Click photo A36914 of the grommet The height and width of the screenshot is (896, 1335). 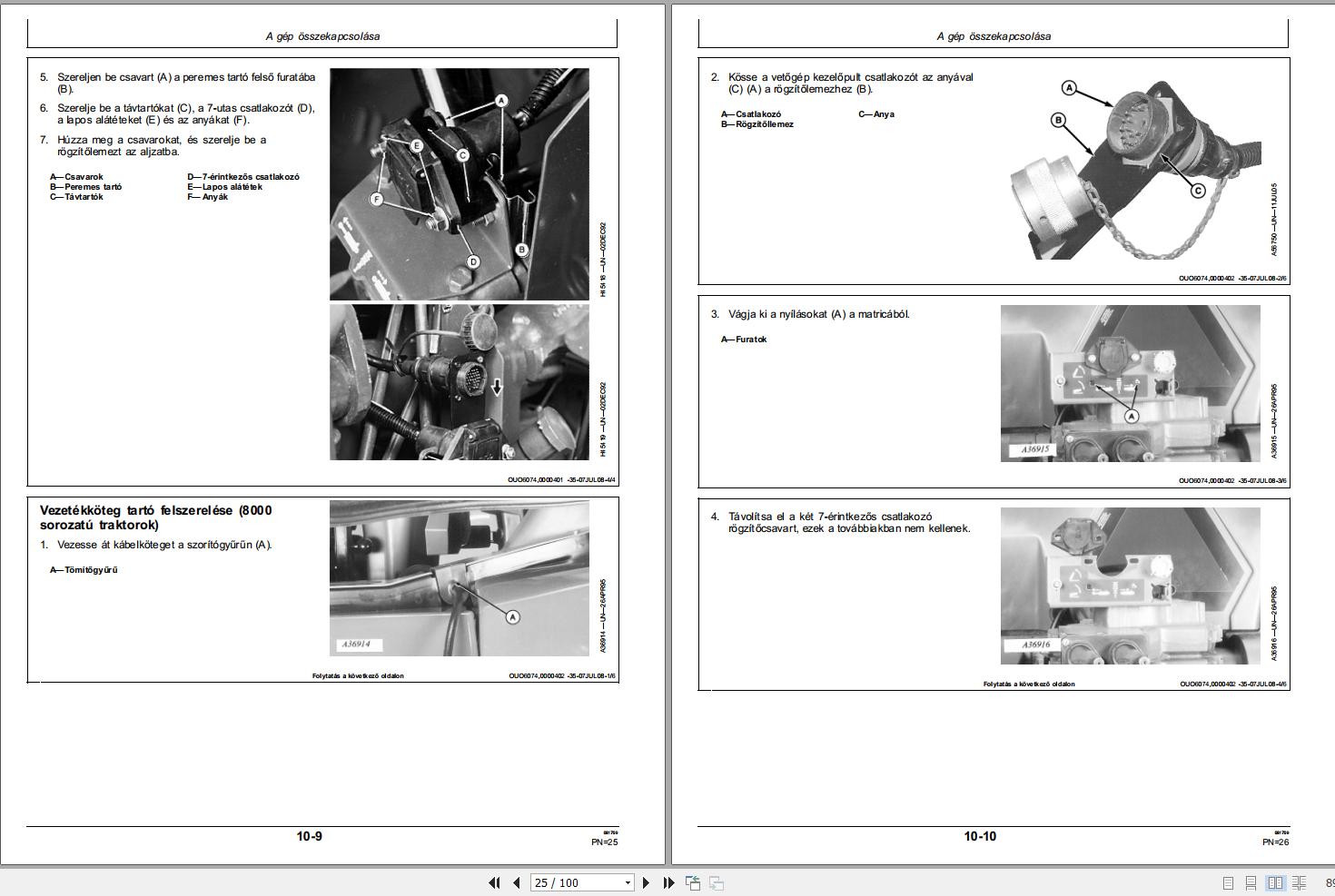(459, 578)
